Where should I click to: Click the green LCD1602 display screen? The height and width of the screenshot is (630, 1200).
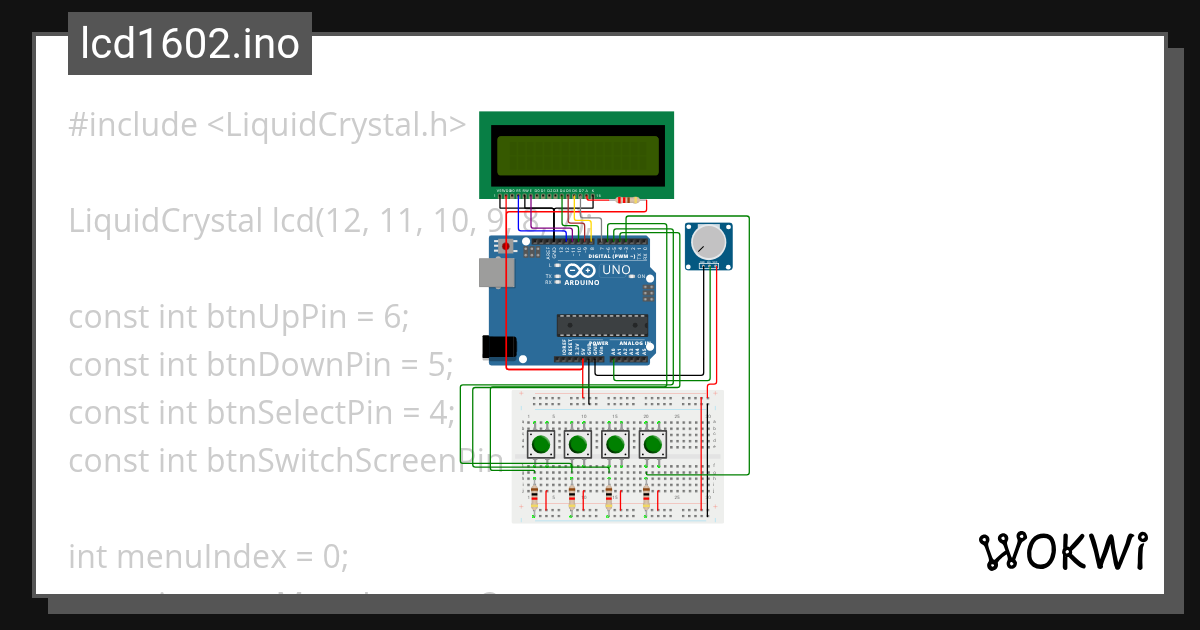[576, 154]
